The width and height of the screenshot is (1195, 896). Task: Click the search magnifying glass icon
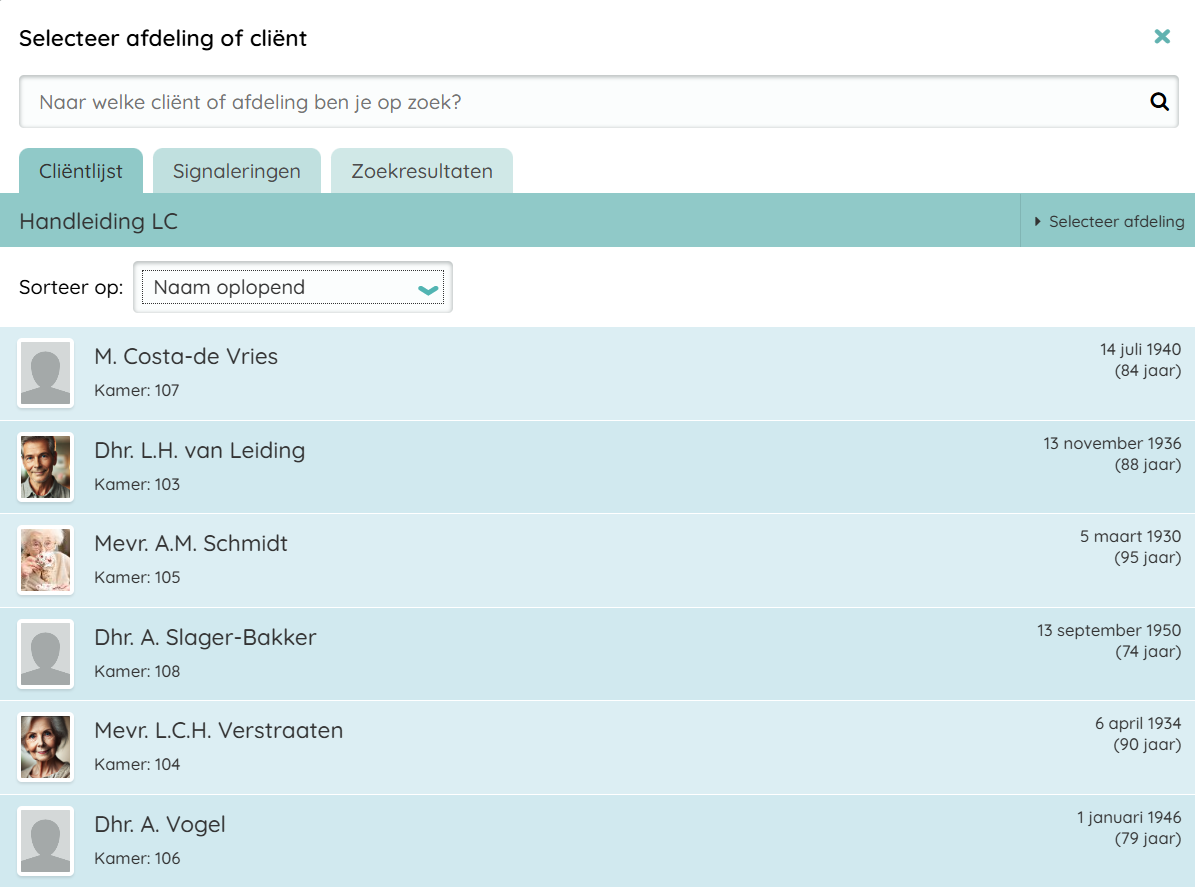[1159, 102]
